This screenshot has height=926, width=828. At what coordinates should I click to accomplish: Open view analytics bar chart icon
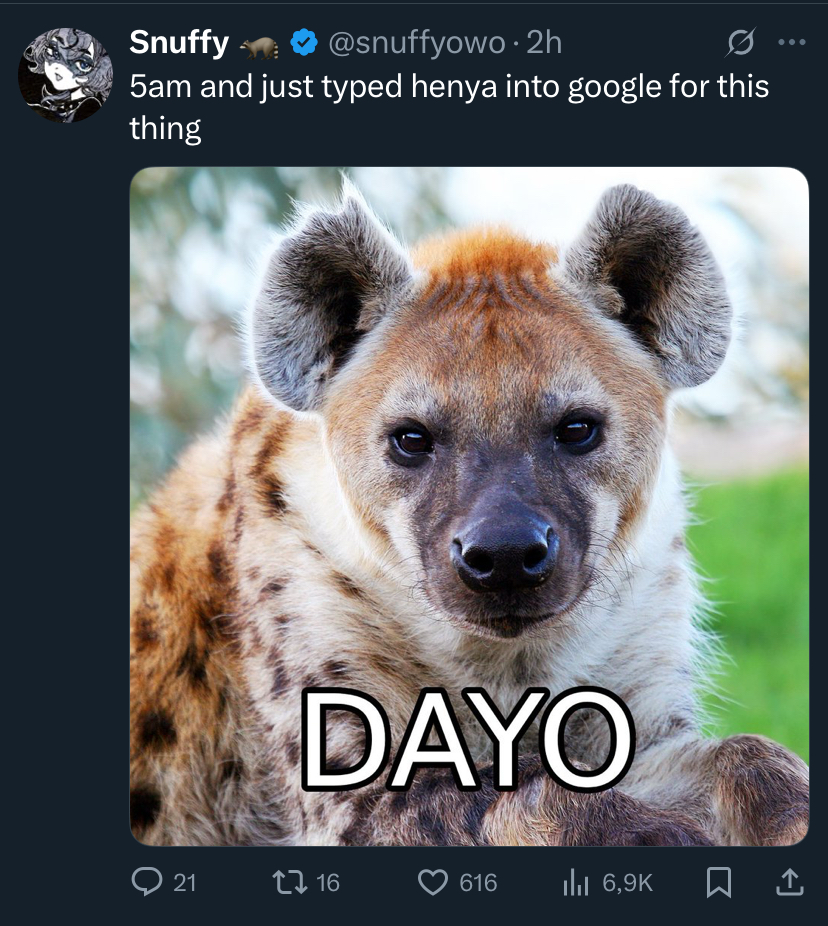pos(574,881)
